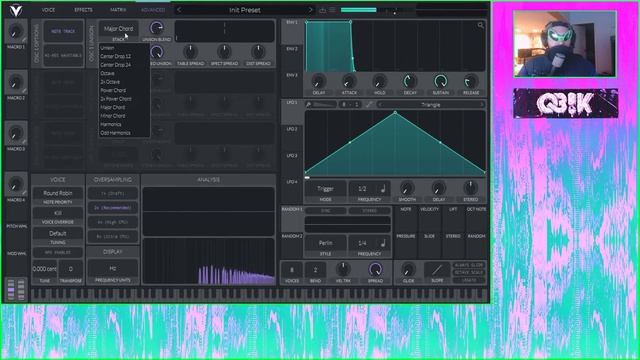Click LFO 1/2 frequency note icon
Screen dimensions: 640x360
pyautogui.click(x=383, y=189)
